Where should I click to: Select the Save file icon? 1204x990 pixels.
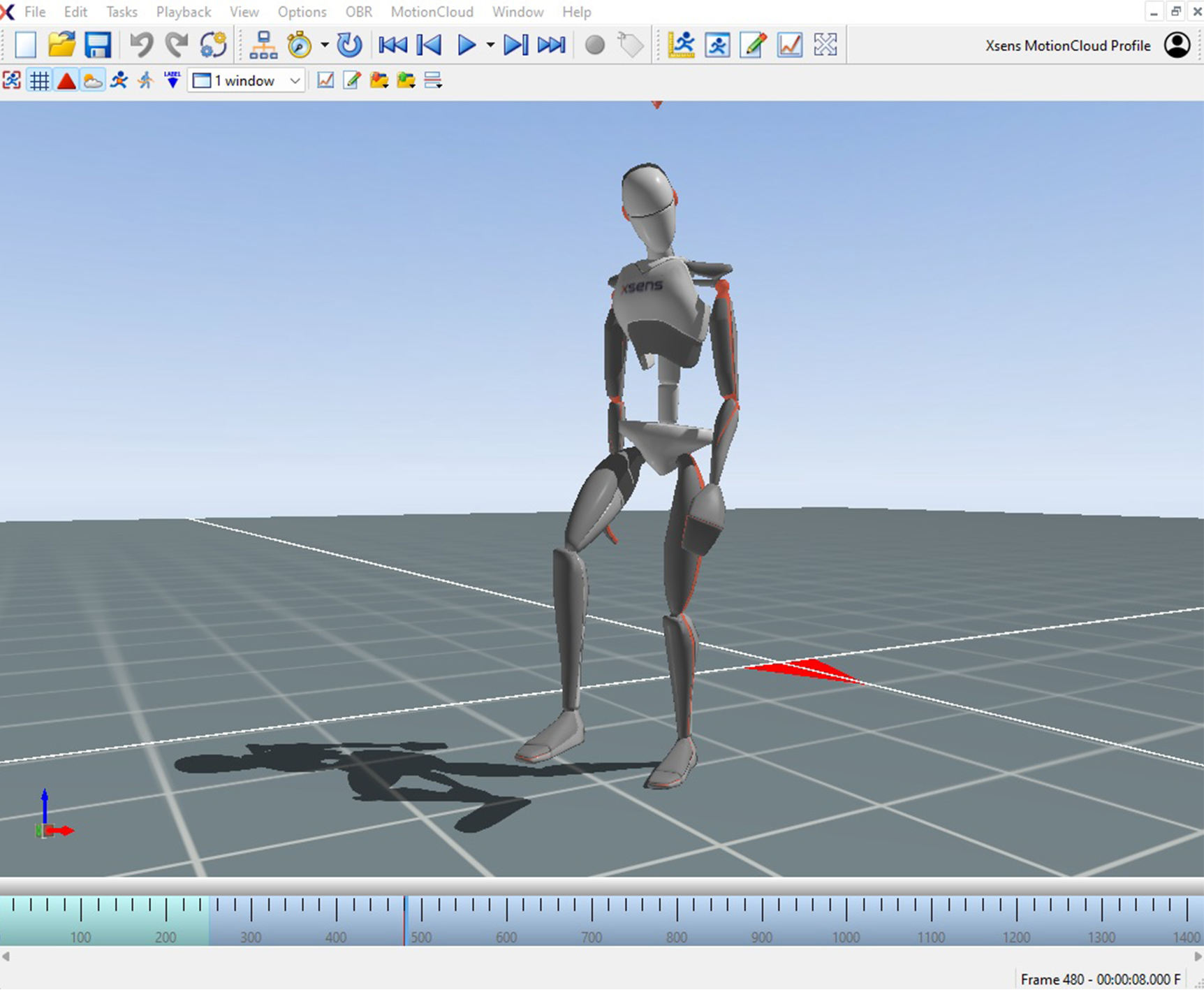tap(98, 44)
